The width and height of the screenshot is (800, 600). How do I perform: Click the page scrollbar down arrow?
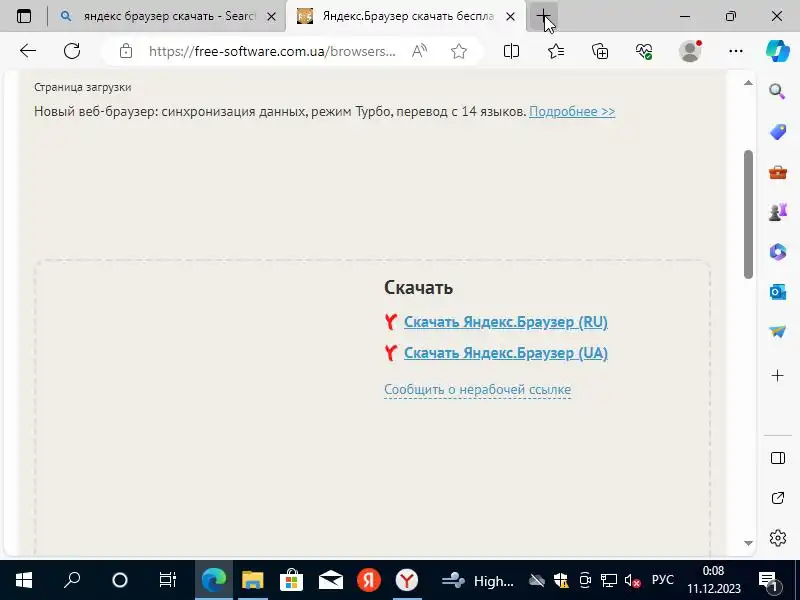pos(748,543)
